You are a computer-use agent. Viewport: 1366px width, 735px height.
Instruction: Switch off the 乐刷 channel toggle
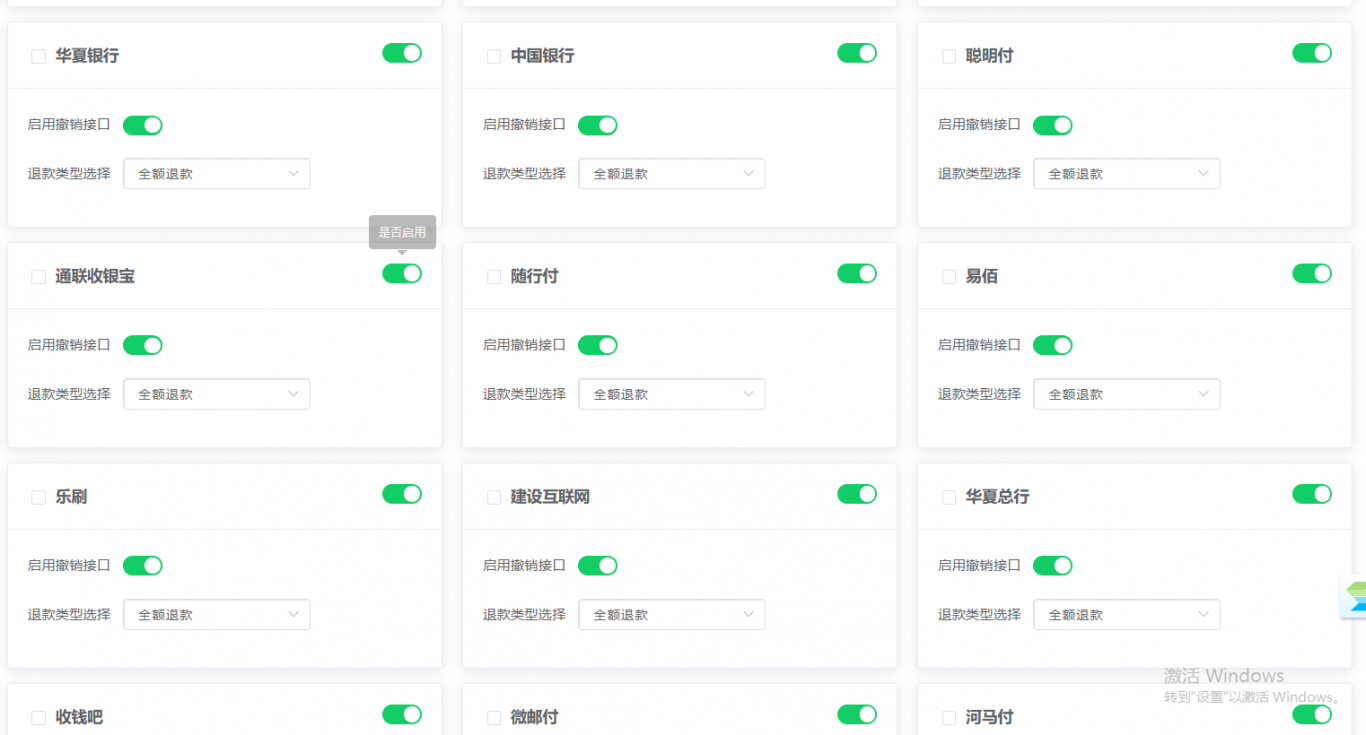point(402,494)
